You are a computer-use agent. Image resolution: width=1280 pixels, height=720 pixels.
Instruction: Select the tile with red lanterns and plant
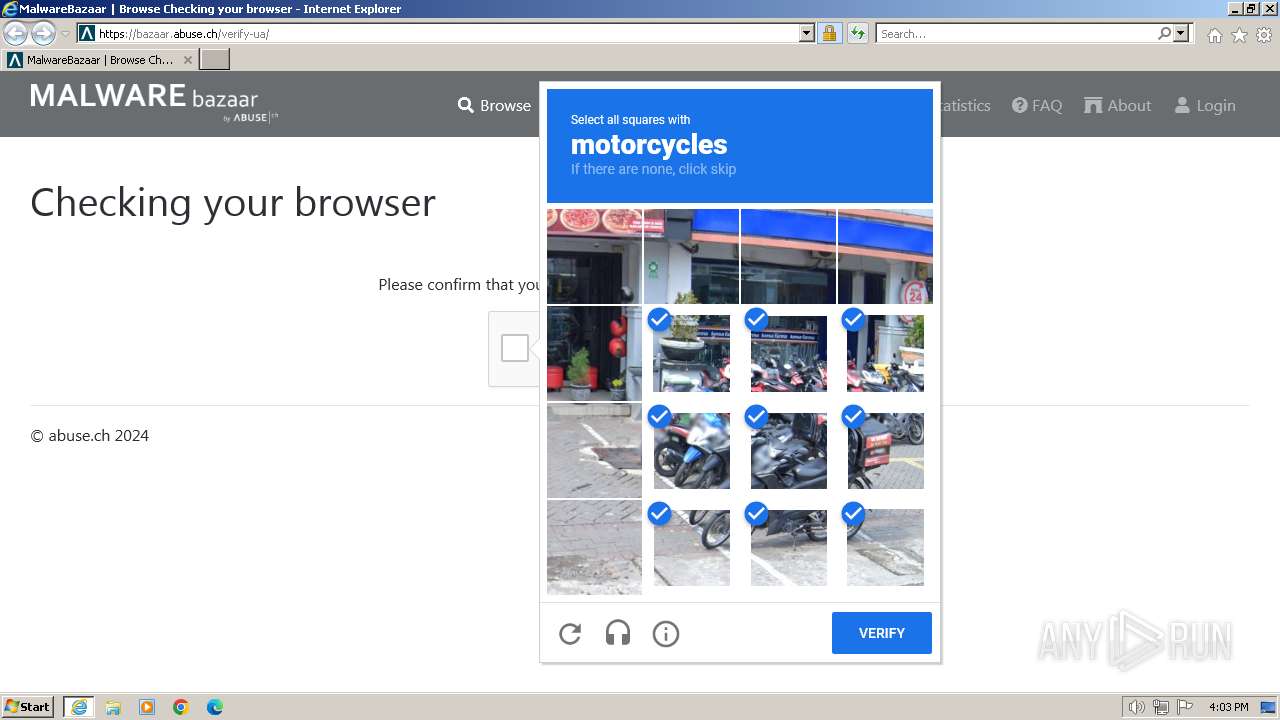tap(594, 353)
